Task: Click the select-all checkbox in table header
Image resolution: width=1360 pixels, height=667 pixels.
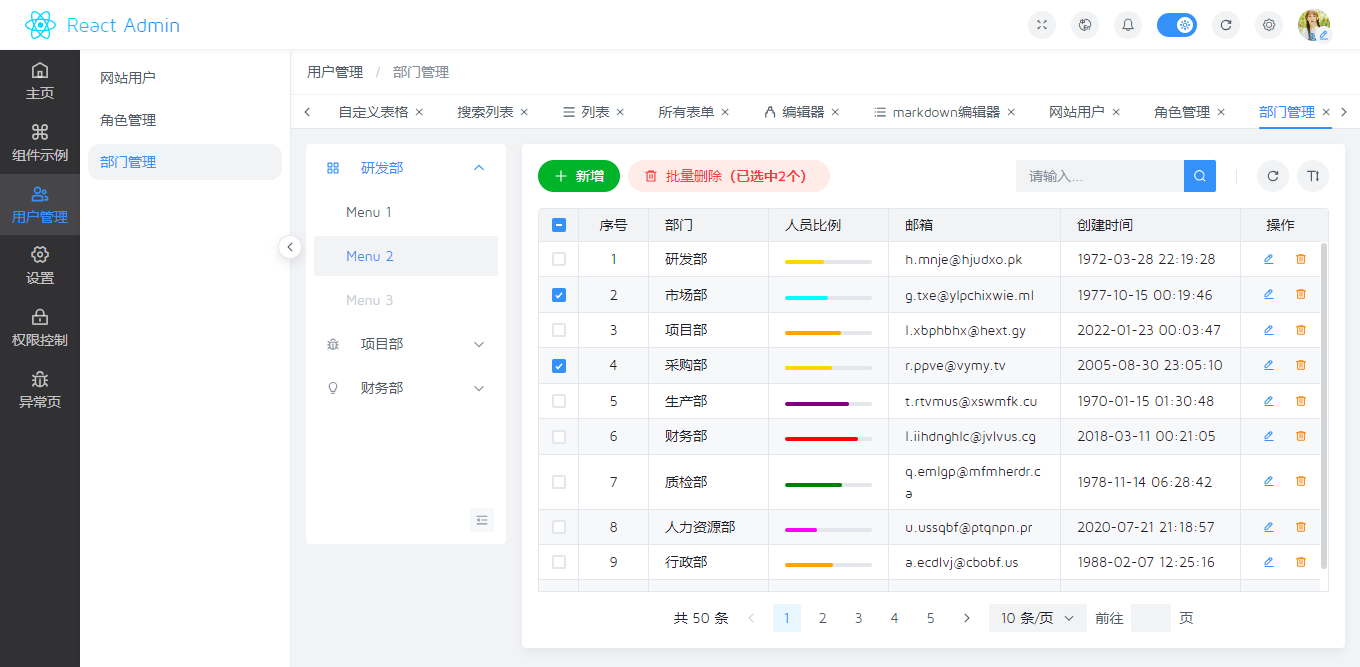Action: click(x=558, y=225)
